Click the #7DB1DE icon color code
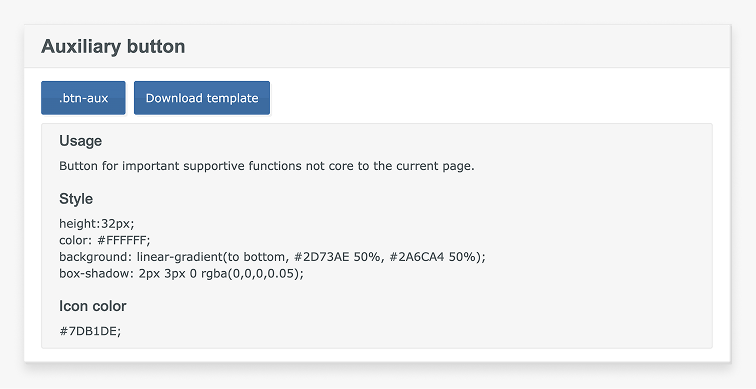Viewport: 756px width, 389px height. 88,331
